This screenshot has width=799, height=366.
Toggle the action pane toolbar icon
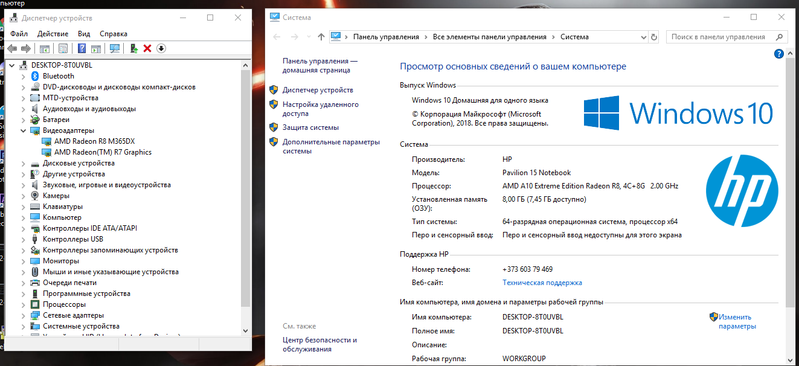(96, 48)
